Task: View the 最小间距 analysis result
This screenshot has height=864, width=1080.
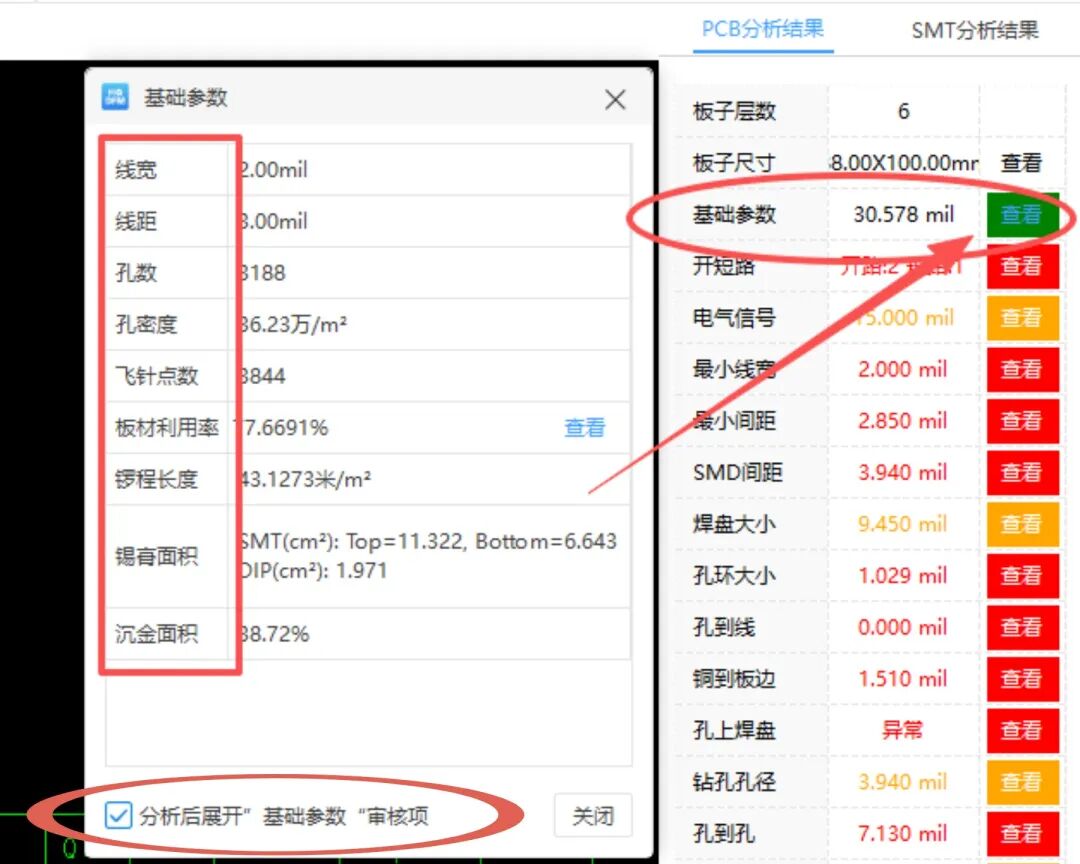Action: 1022,421
